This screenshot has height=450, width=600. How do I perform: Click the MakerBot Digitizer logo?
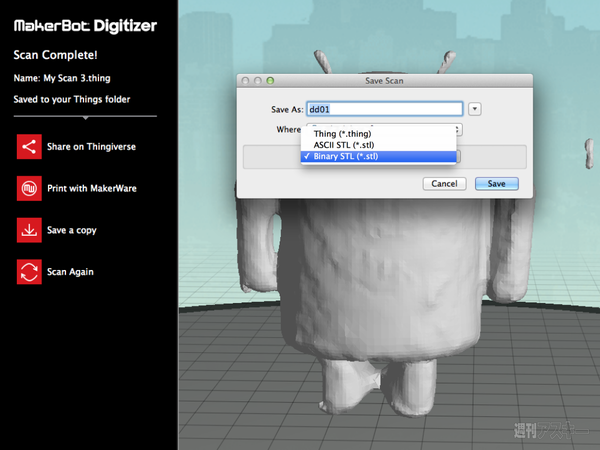(x=85, y=26)
